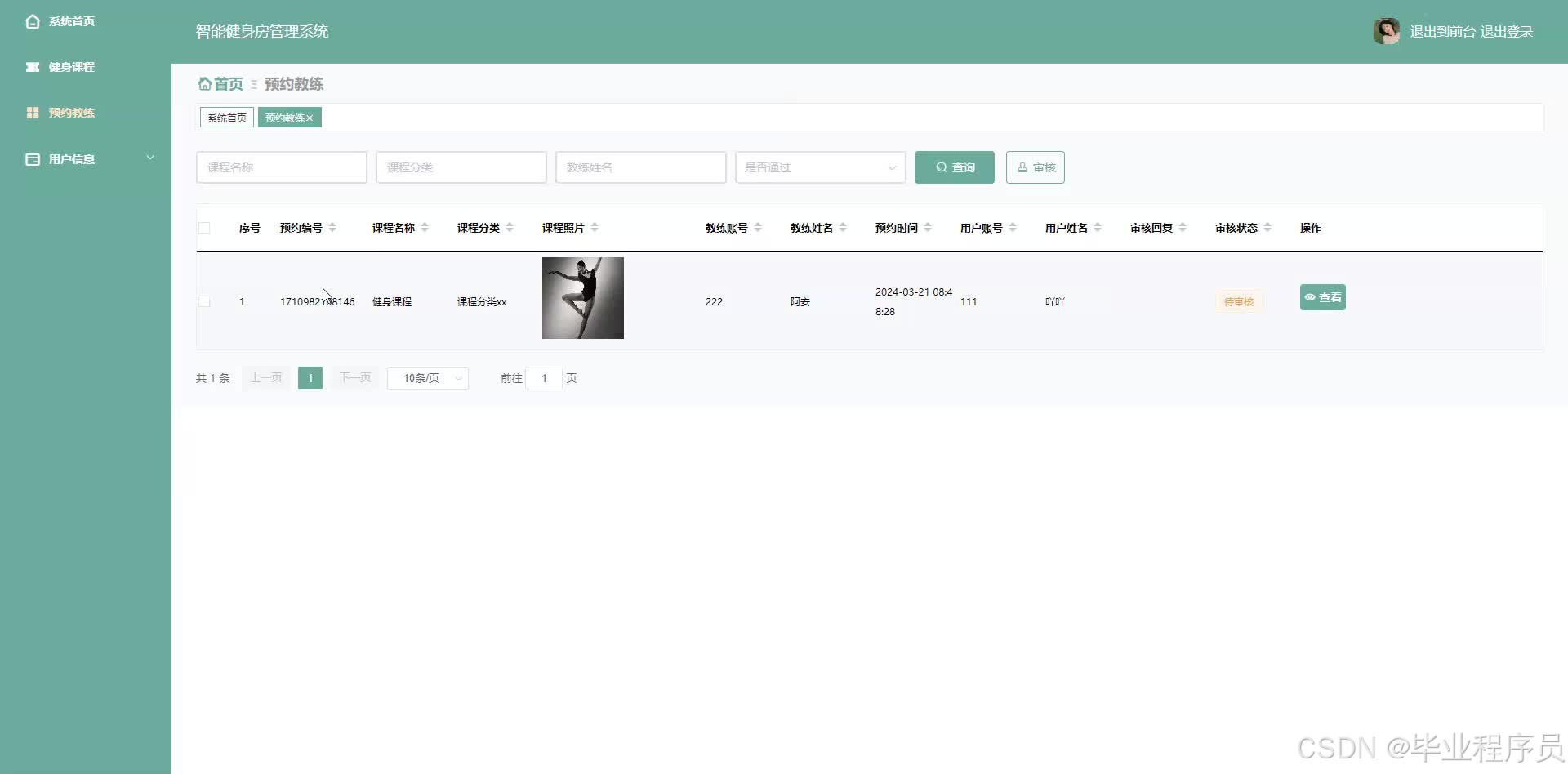Click coach name 阿安

coord(800,301)
